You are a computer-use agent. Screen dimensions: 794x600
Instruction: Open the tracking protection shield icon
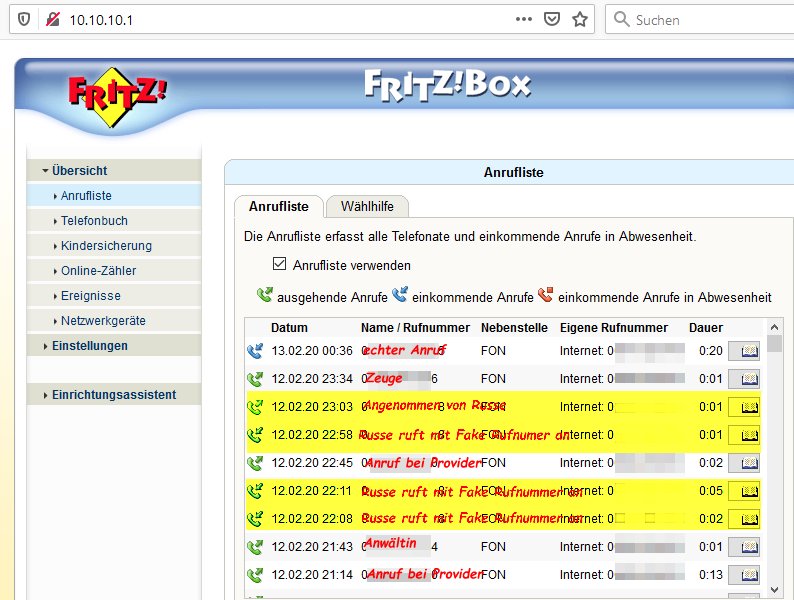[x=24, y=19]
